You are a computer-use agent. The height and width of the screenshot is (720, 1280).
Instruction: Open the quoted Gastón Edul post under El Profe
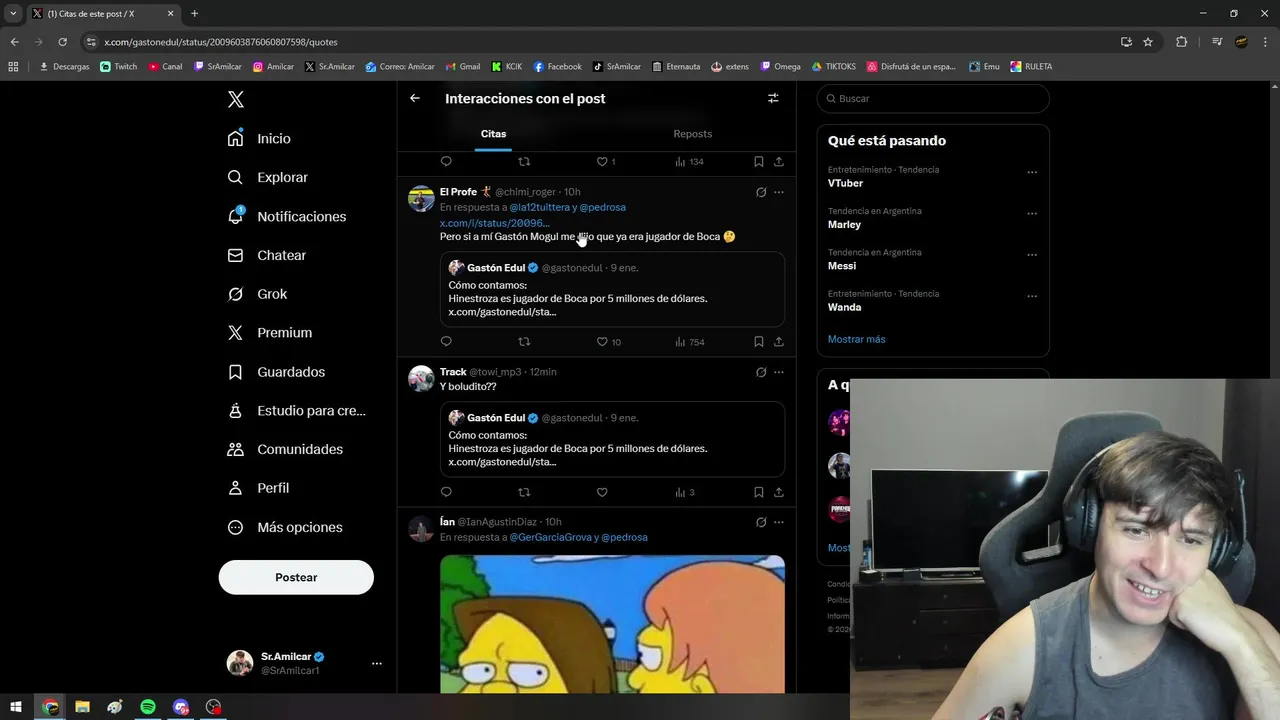tap(612, 289)
